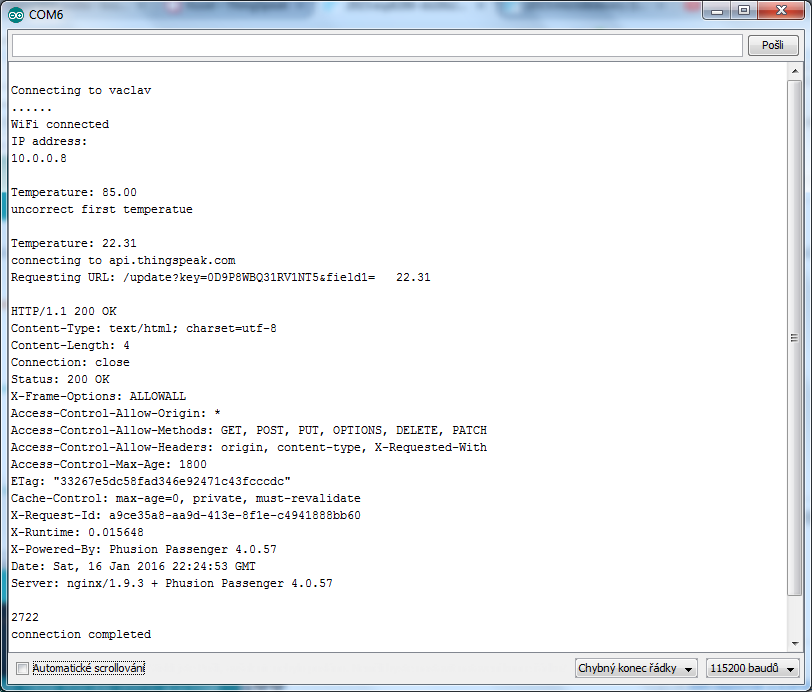
Task: Click the 'uncorrect first temperatue' line
Action: (x=102, y=209)
